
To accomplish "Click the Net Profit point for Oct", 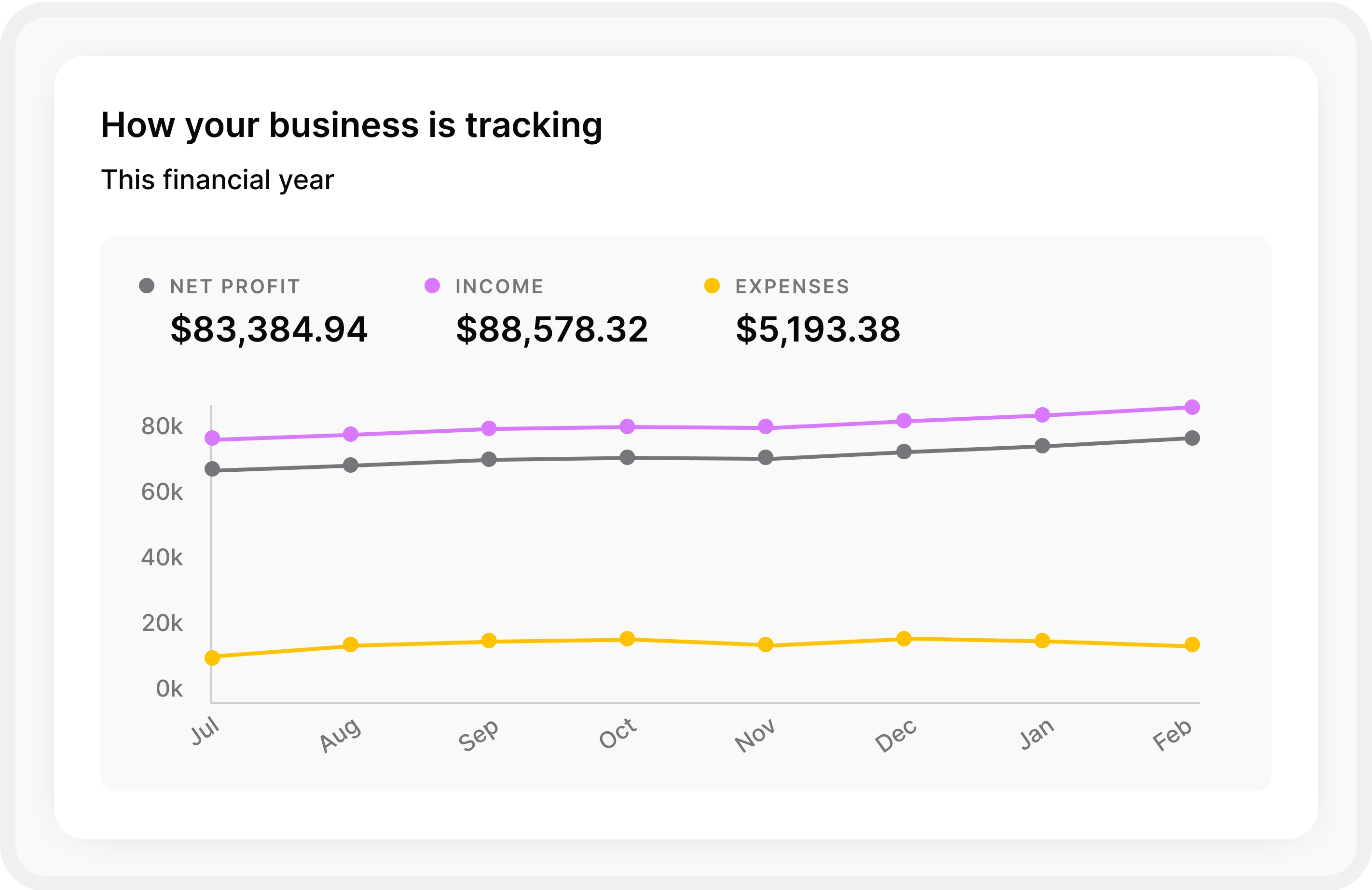I will point(627,457).
